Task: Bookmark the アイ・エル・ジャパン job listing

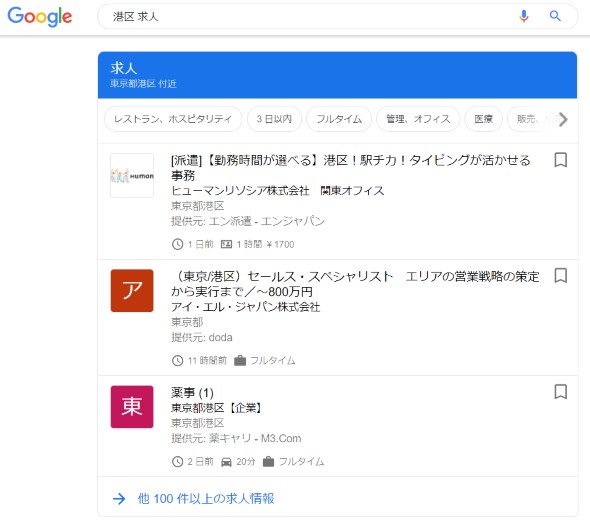Action: [x=560, y=276]
